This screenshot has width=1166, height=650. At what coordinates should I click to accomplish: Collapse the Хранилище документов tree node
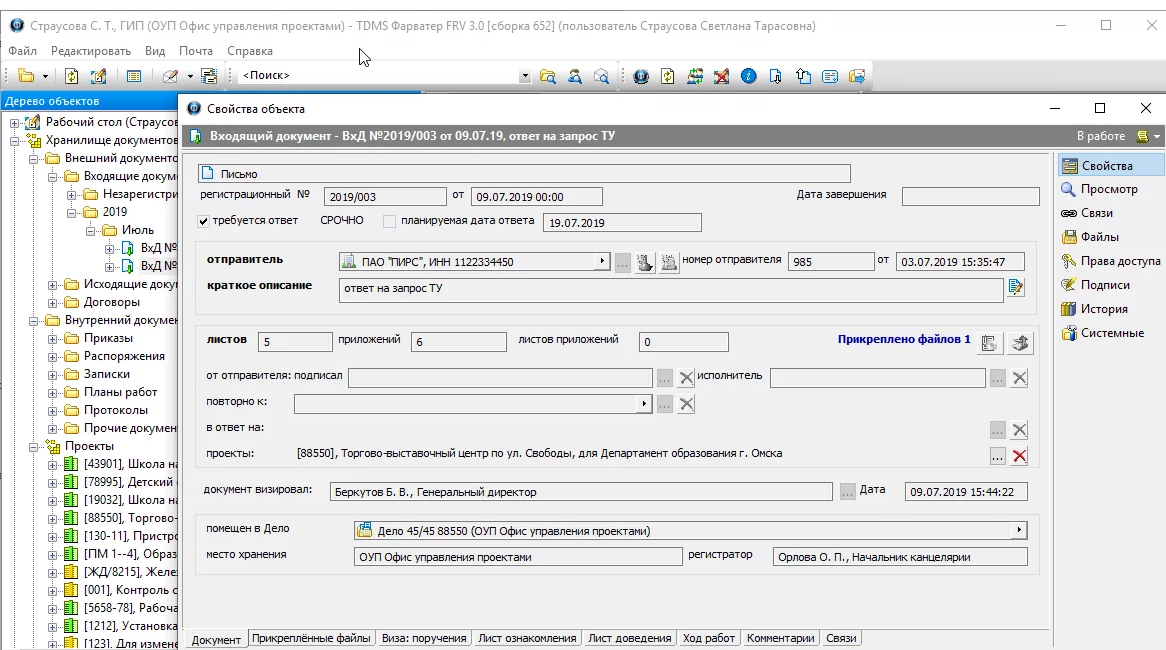[14, 141]
